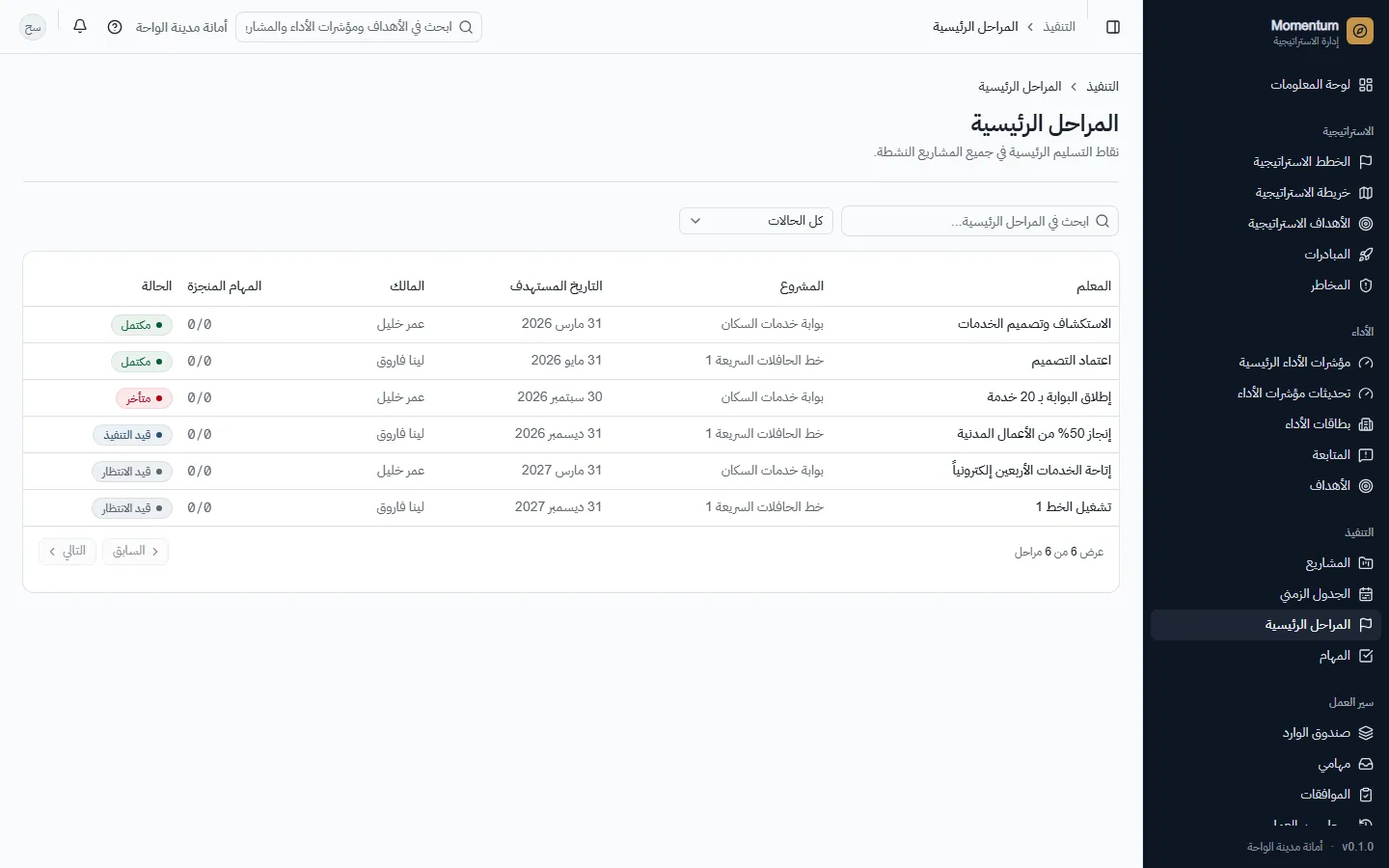Click the Momentum compass logo
This screenshot has height=868, width=1389.
point(1360,32)
